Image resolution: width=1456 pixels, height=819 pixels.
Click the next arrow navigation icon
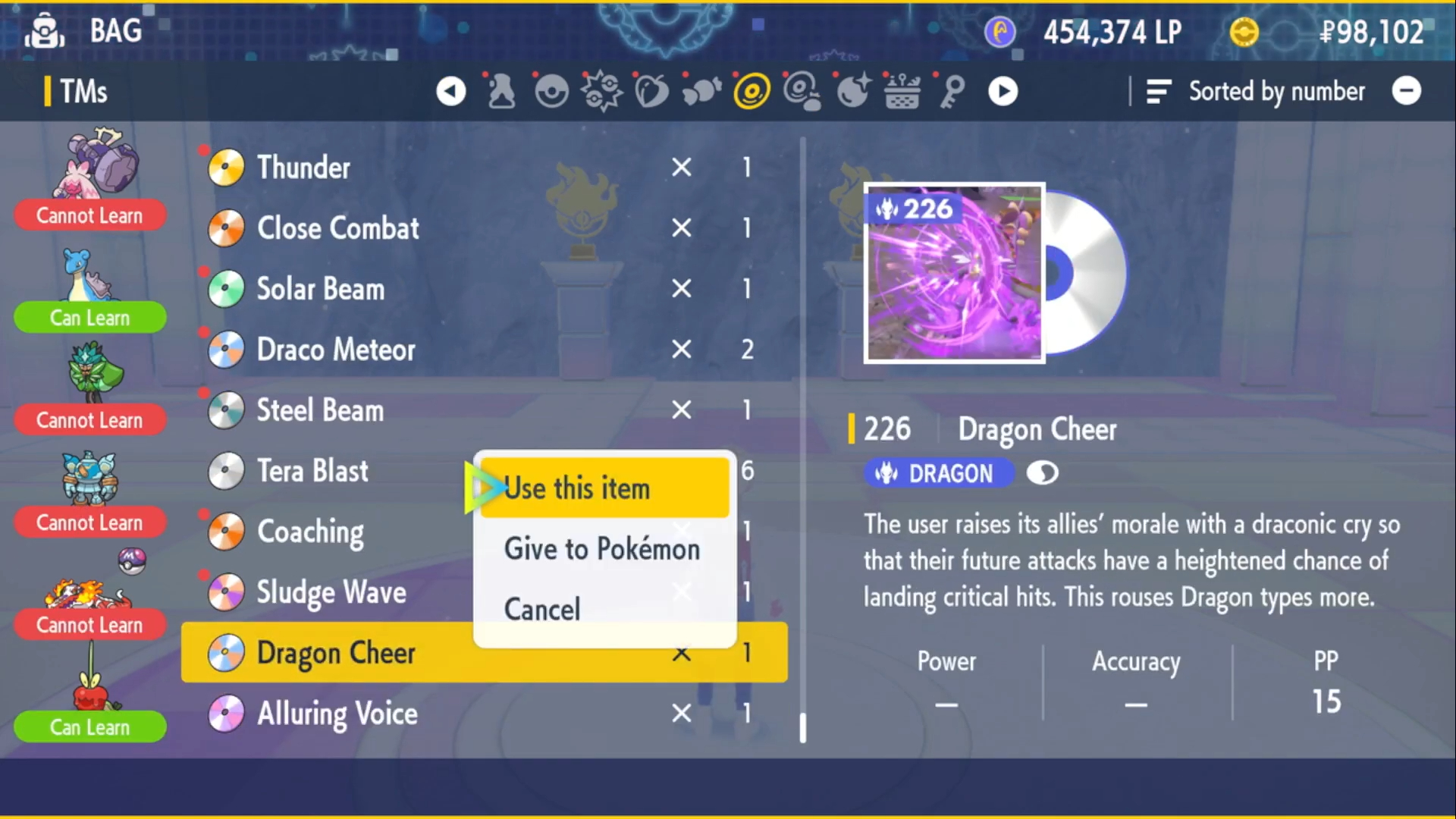point(1003,92)
